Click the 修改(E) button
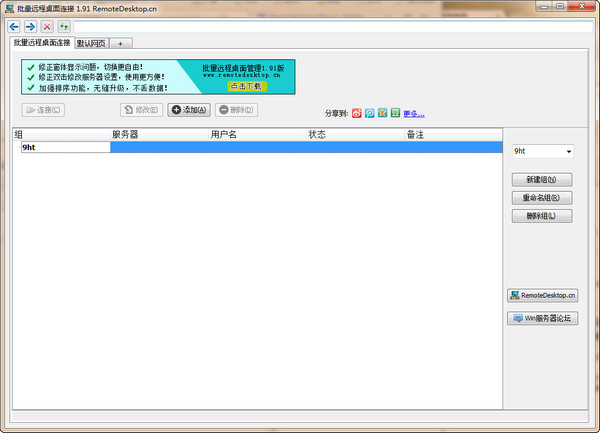Screen dimensions: 600x433 click(x=141, y=110)
